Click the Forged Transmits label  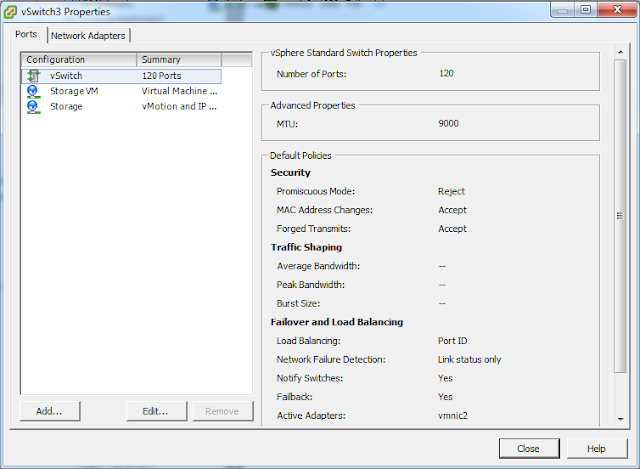pos(313,229)
